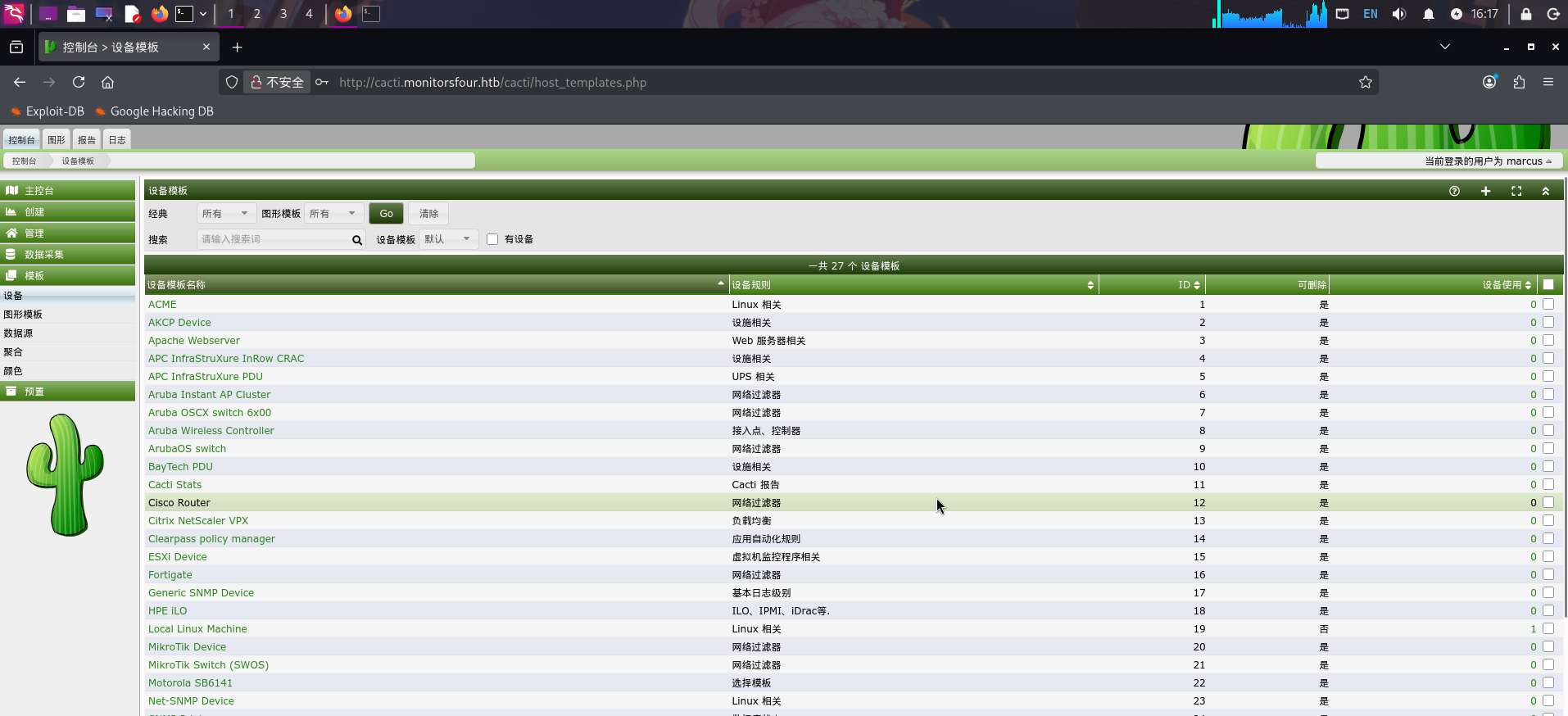
Task: Open new browser tab plus button
Action: [x=238, y=48]
